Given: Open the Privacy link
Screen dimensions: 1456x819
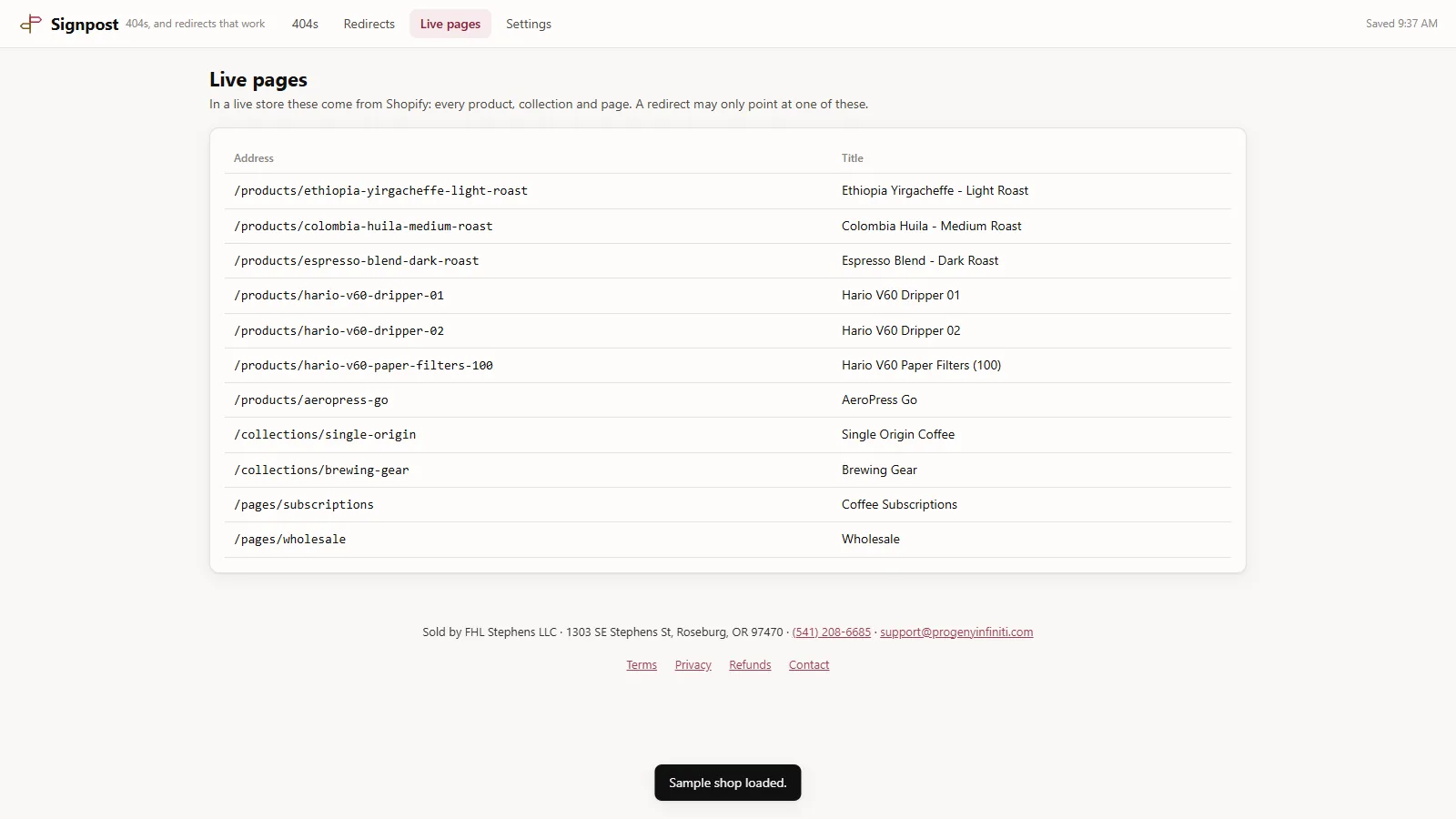Looking at the screenshot, I should 693,665.
